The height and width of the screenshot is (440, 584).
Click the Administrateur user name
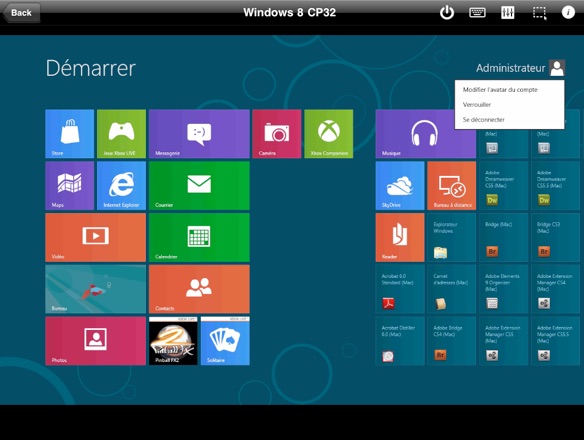[x=510, y=68]
